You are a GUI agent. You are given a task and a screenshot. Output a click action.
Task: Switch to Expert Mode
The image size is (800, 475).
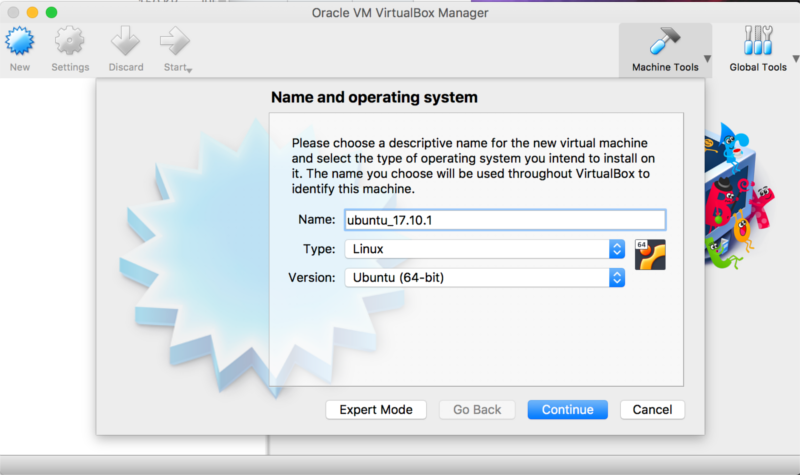pos(376,409)
